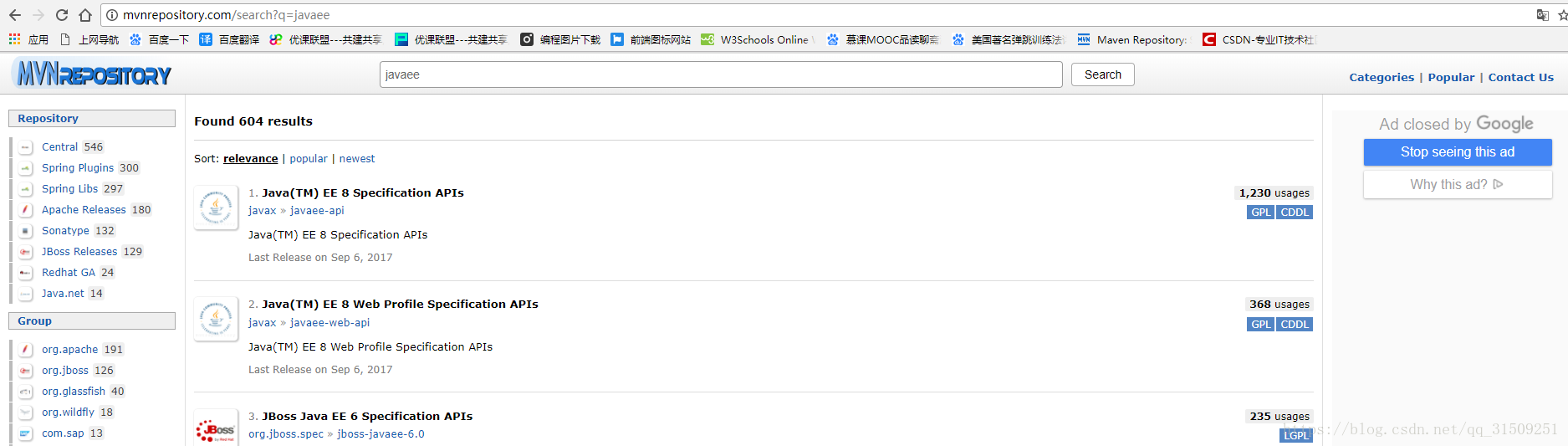Open the jboss-javaee-6.0 artifact link
1568x446 pixels.
pyautogui.click(x=381, y=434)
